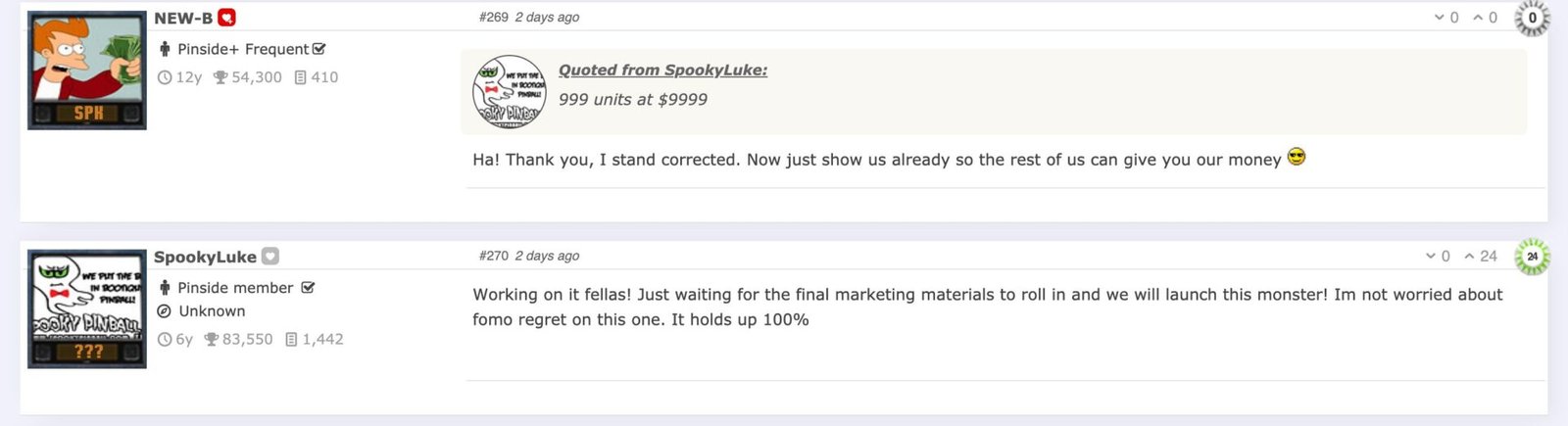The height and width of the screenshot is (426, 1568).
Task: Click the trophy icon beside 54,300
Action: coord(220,77)
